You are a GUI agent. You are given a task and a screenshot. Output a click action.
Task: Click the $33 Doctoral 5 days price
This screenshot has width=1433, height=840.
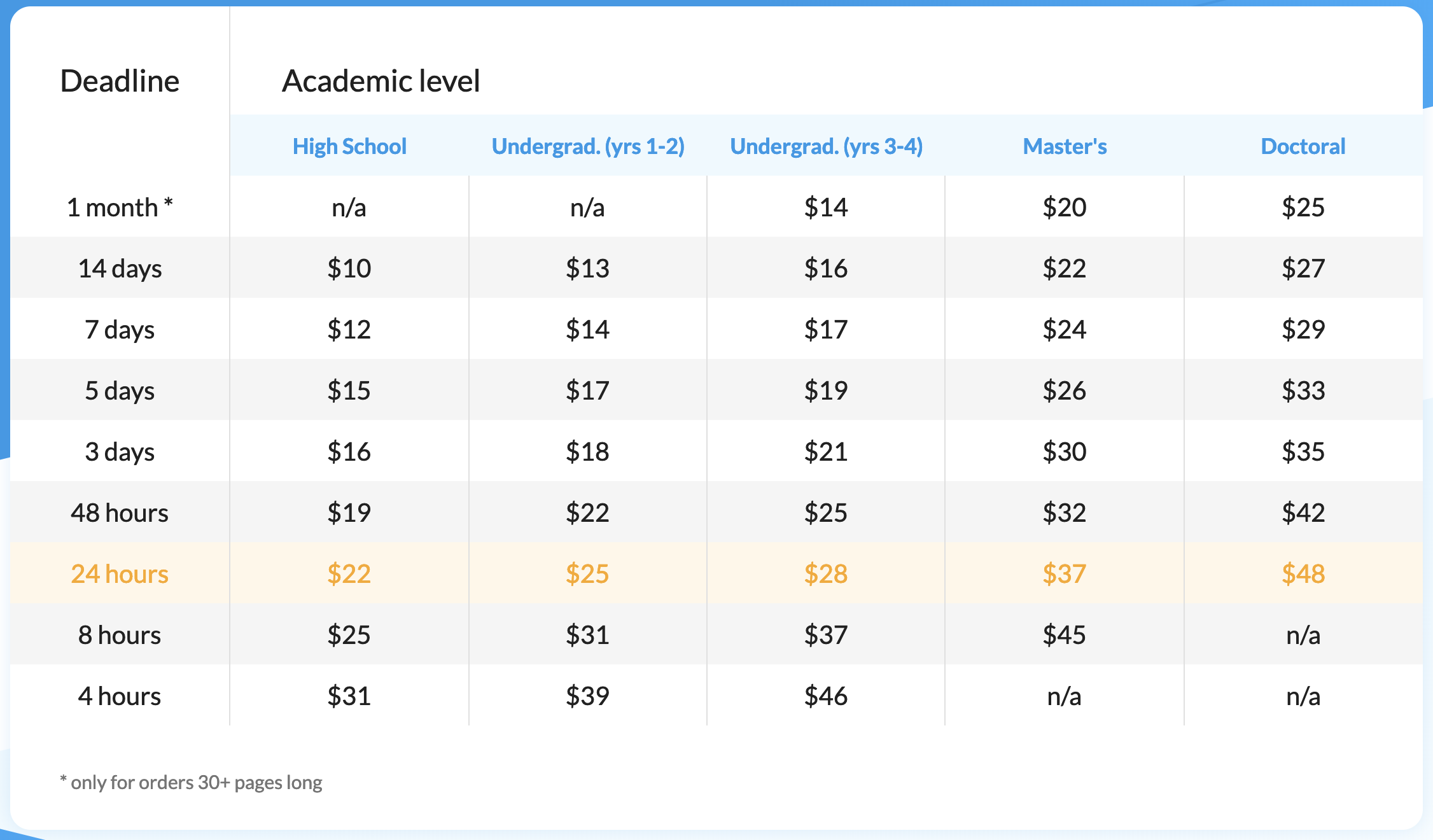click(x=1303, y=391)
